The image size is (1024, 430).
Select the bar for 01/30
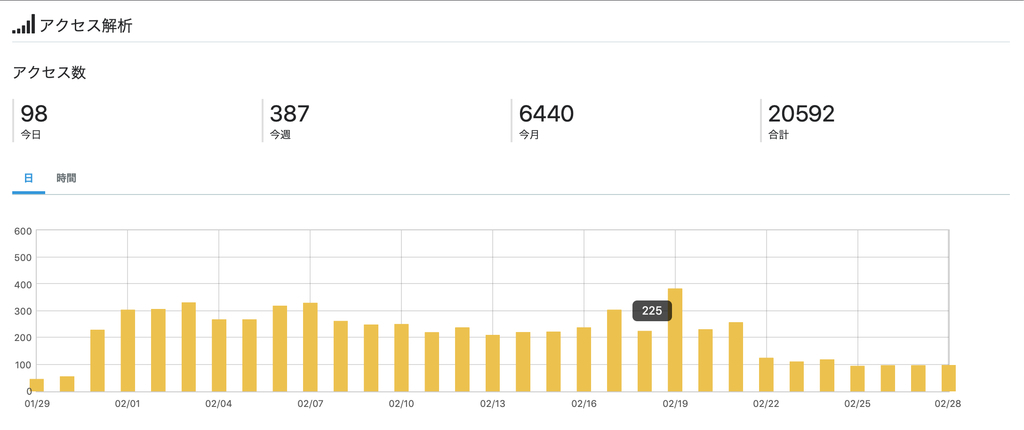pos(67,384)
